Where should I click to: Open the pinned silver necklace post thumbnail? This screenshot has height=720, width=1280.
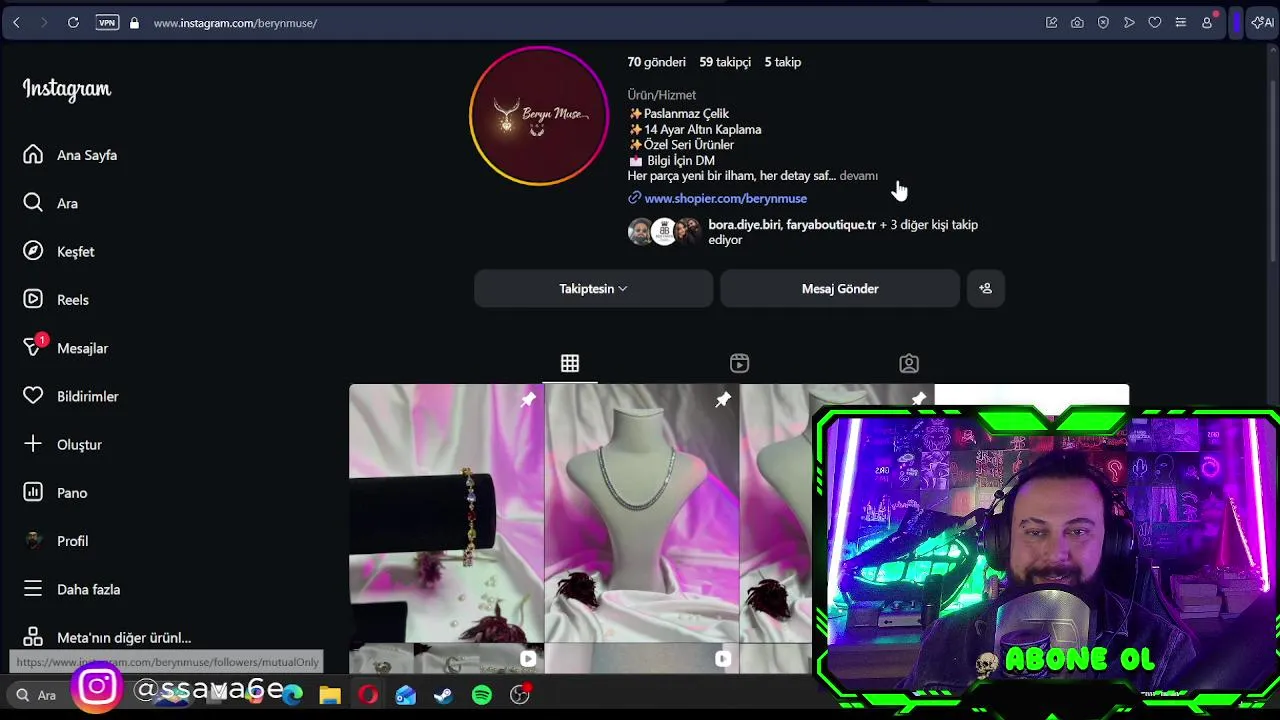coord(641,513)
